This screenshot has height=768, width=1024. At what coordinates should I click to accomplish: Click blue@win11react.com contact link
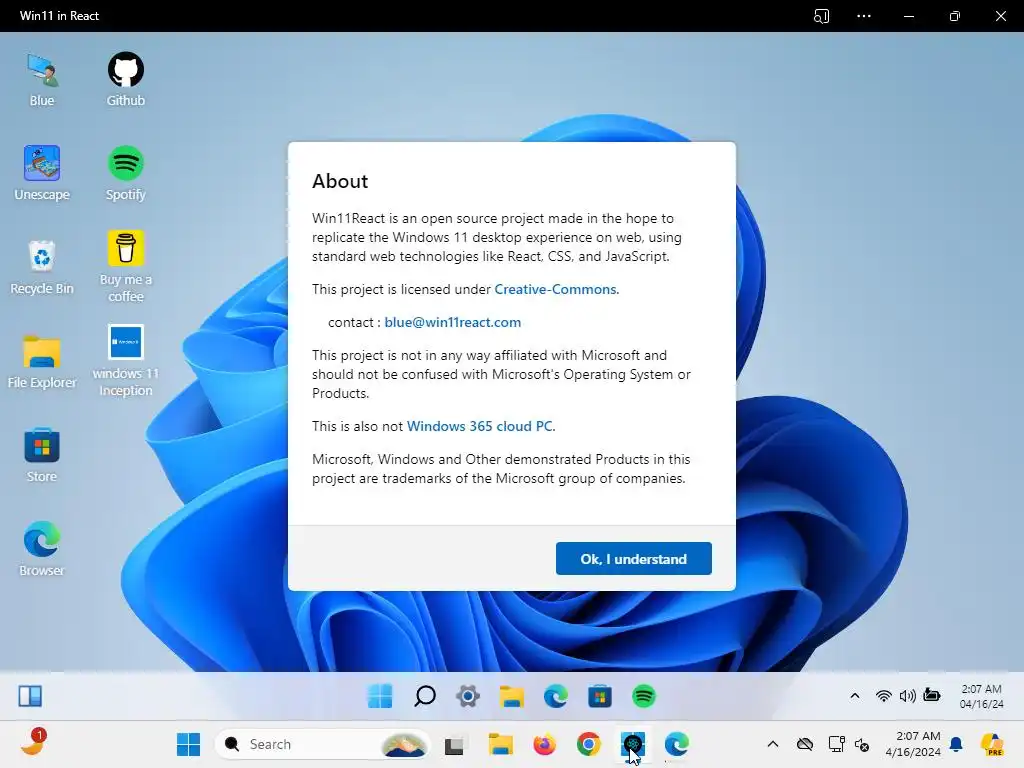(x=453, y=322)
